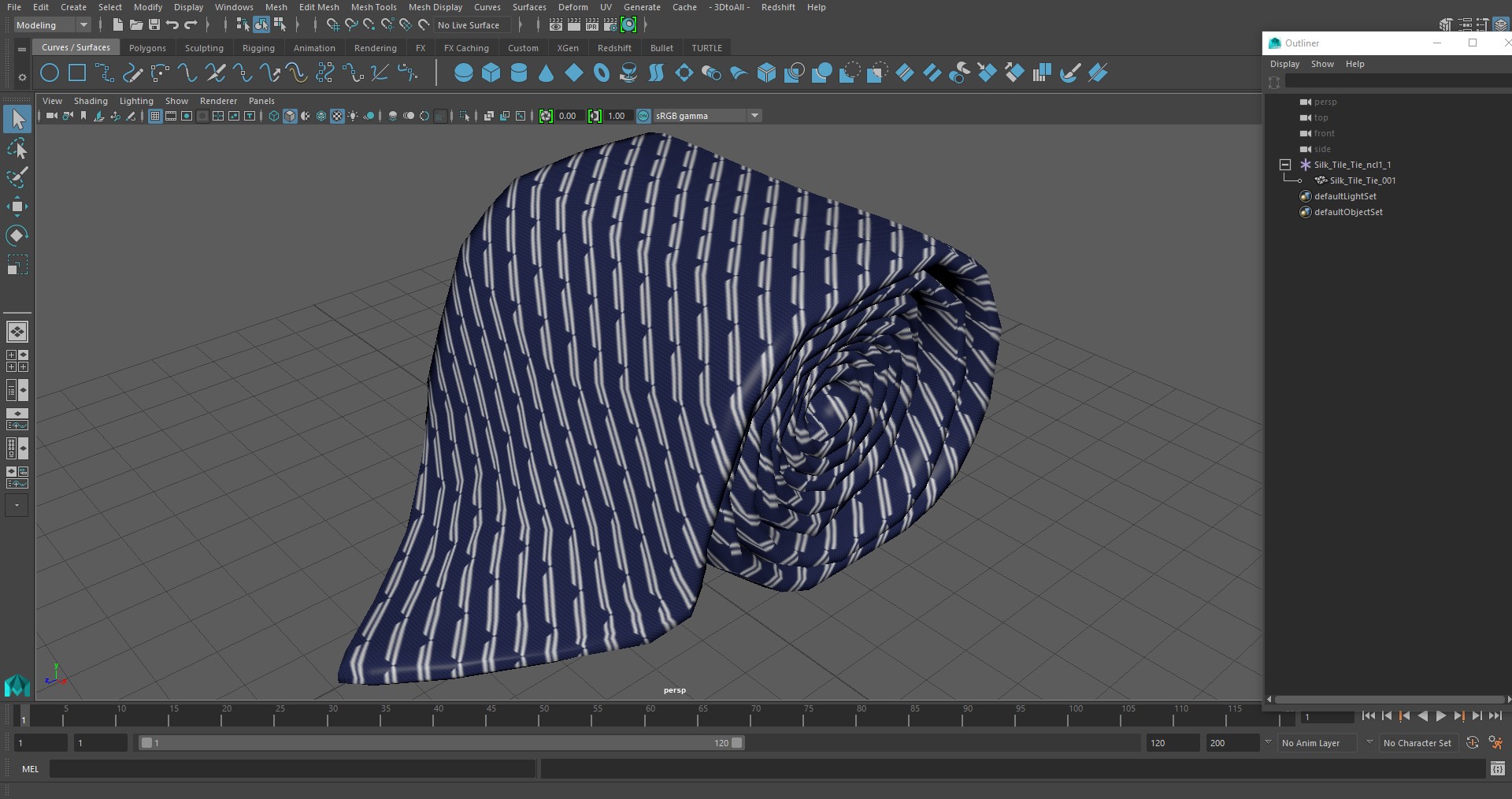Open the Modeling menu set dropdown
Viewport: 1512px width, 799px height.
click(x=52, y=25)
